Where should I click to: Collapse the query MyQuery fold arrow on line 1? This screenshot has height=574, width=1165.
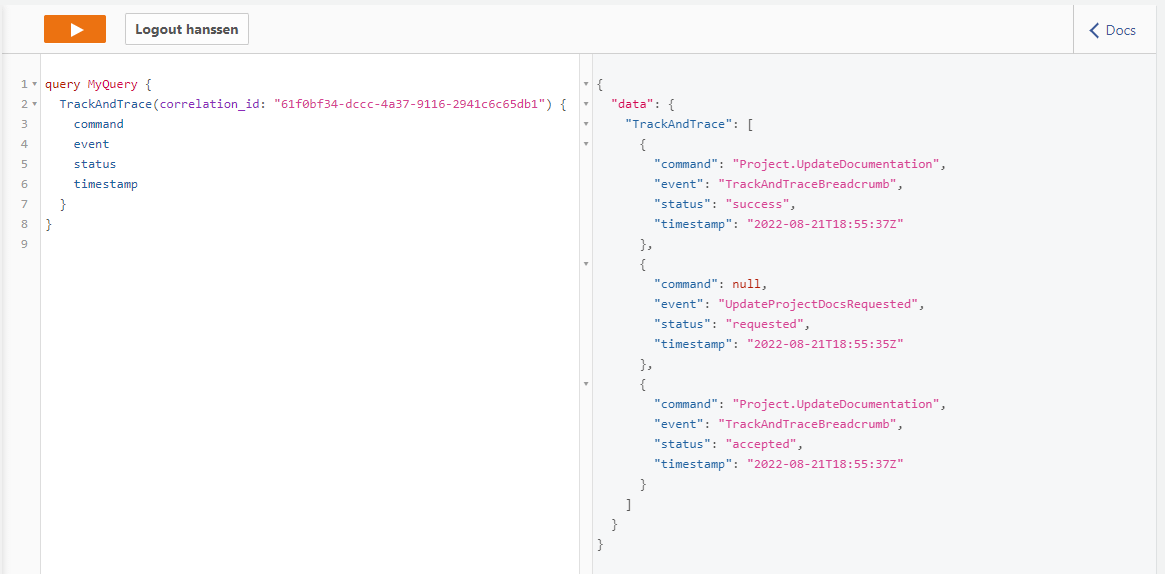click(34, 84)
